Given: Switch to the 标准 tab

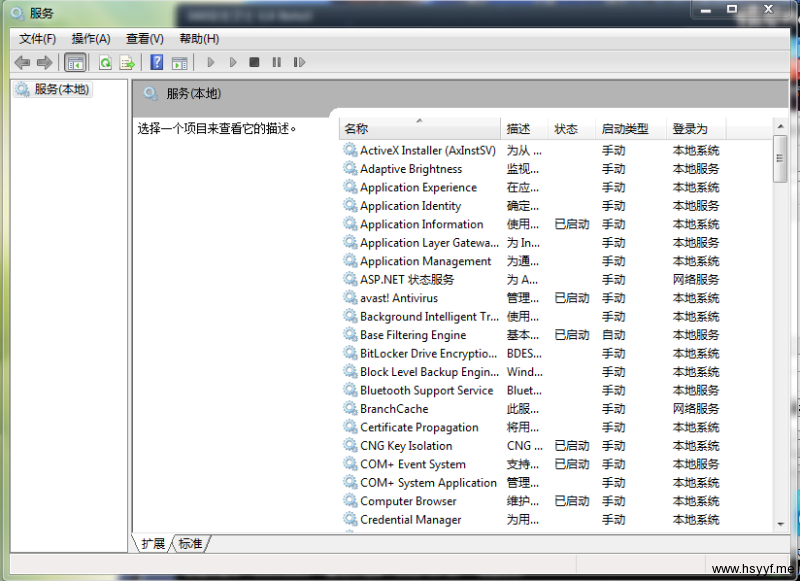Looking at the screenshot, I should pos(191,544).
